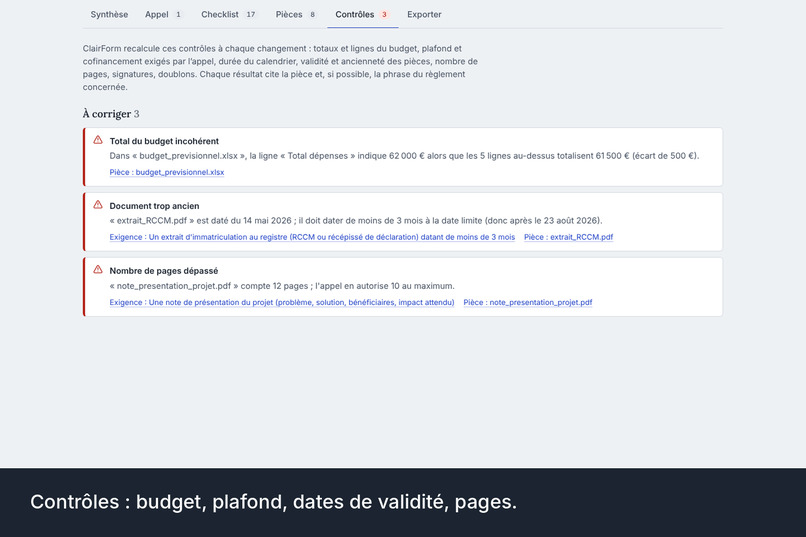The image size is (806, 537).
Task: Click the count badge 8 on Pièces
Action: coord(312,14)
